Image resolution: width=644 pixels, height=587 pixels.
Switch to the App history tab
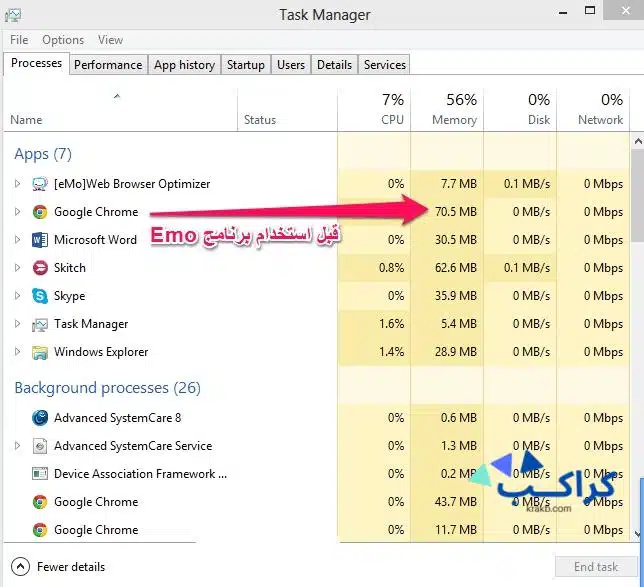184,65
